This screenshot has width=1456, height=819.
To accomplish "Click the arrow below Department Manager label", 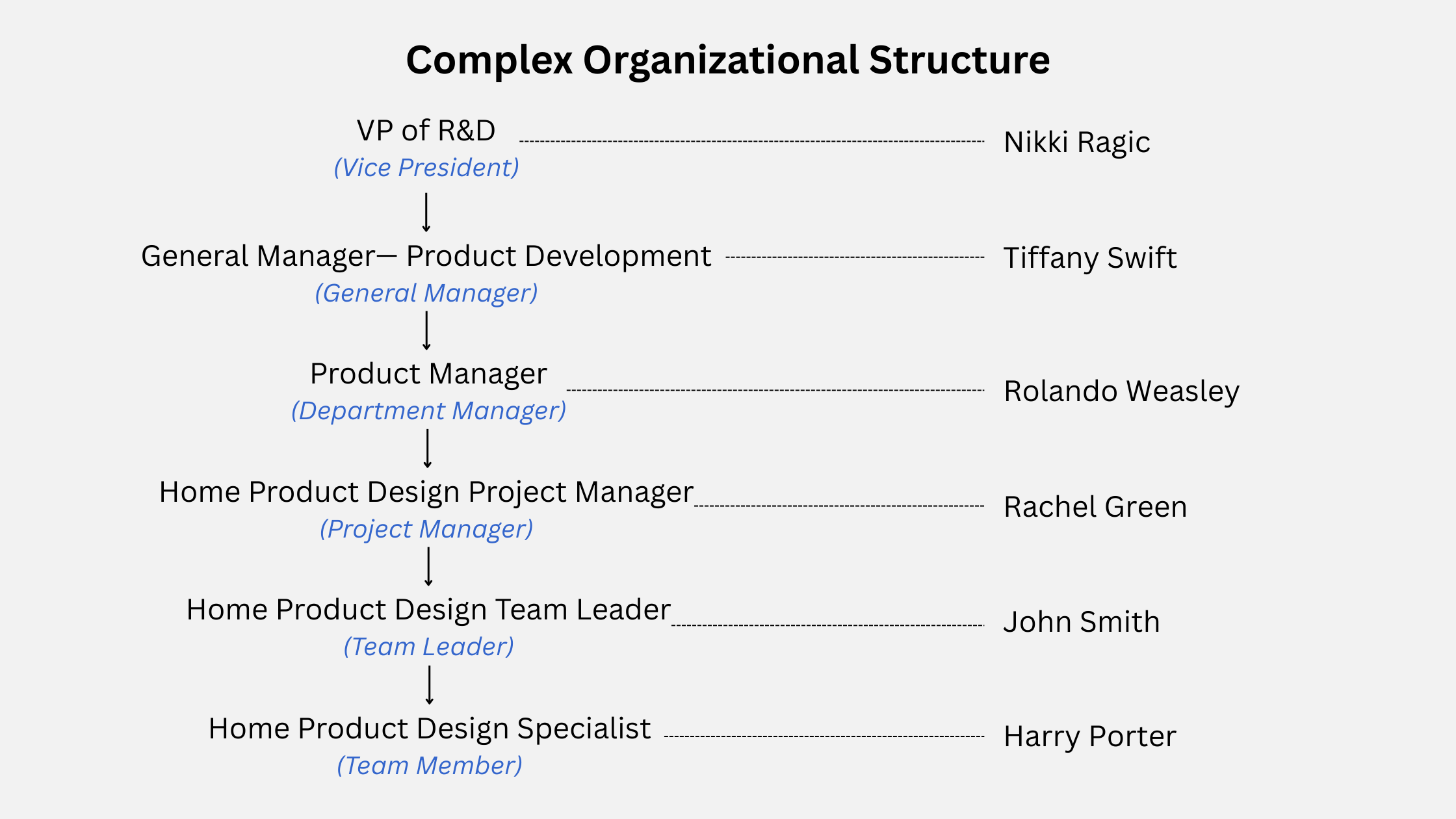I will tap(427, 448).
